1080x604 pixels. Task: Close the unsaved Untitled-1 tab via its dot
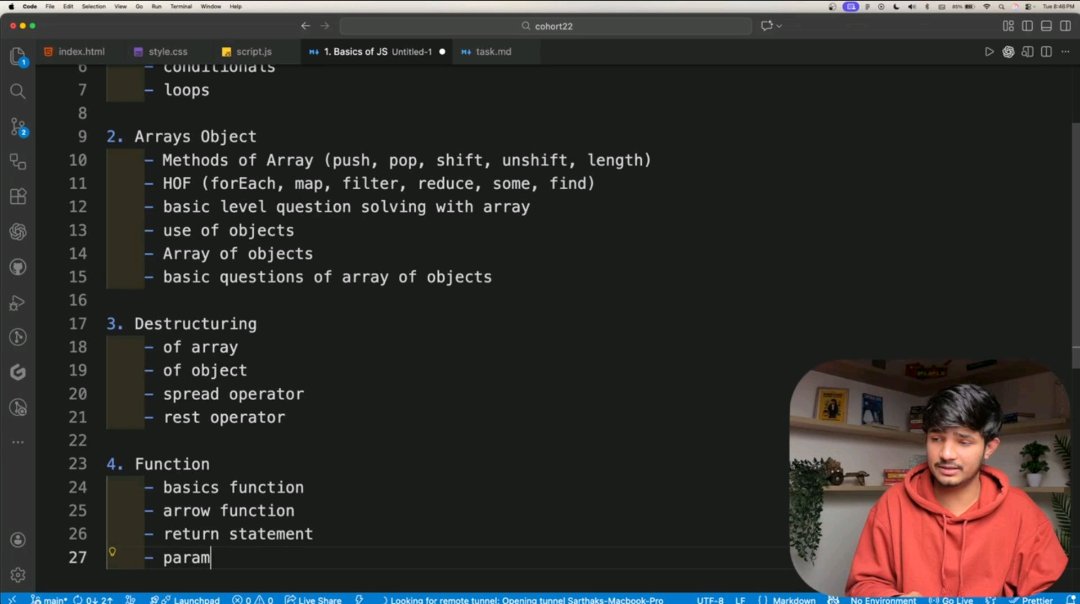pos(442,52)
